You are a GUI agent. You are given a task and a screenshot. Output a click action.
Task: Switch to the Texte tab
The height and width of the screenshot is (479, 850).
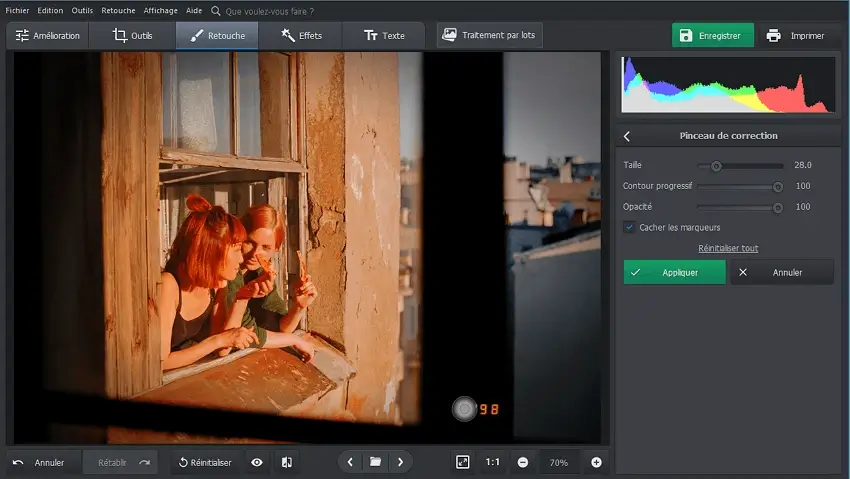click(384, 36)
